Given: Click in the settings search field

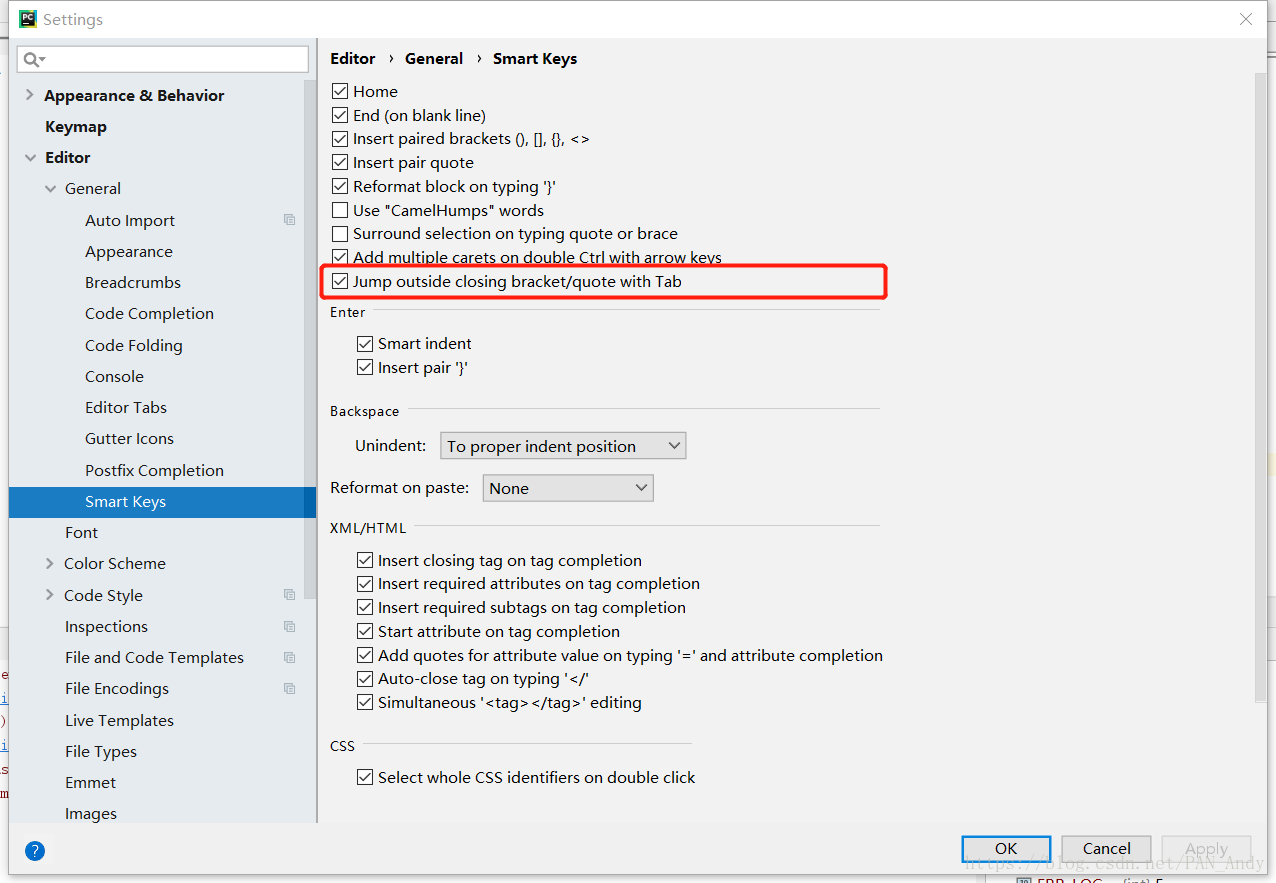Looking at the screenshot, I should click(162, 59).
